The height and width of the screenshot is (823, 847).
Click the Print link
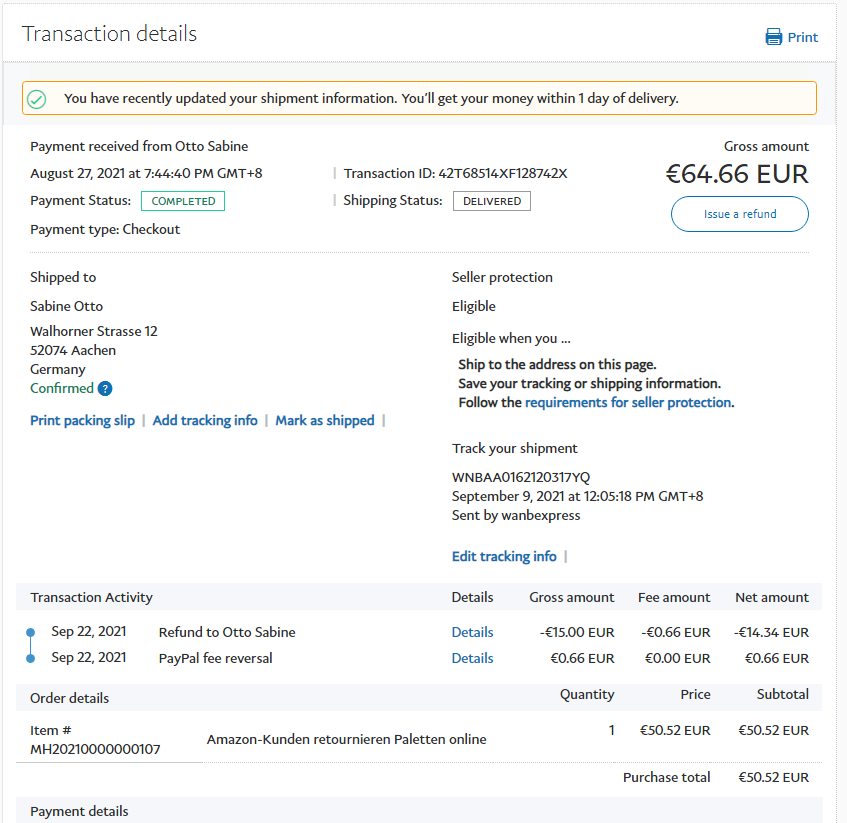802,37
